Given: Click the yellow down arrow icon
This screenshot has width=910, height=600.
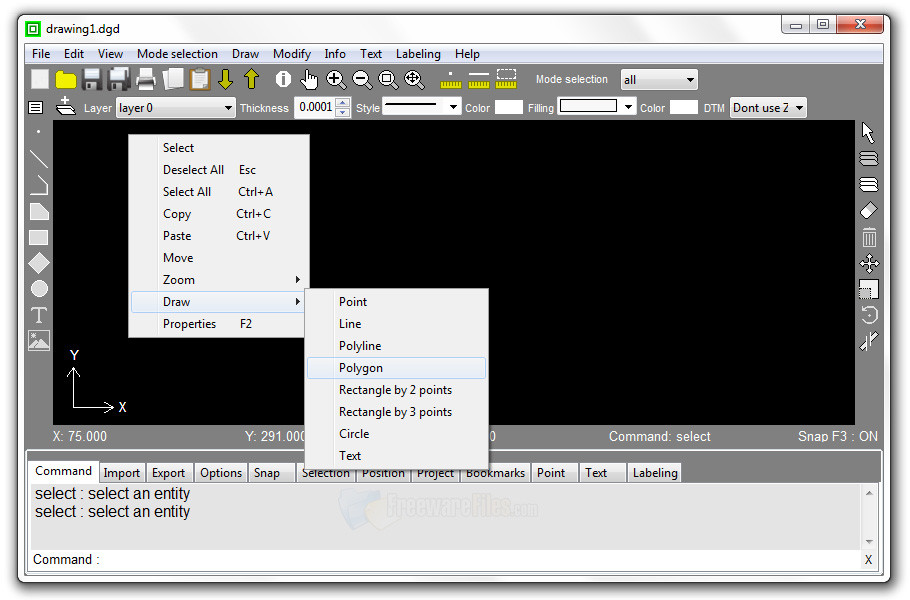Looking at the screenshot, I should click(x=226, y=79).
